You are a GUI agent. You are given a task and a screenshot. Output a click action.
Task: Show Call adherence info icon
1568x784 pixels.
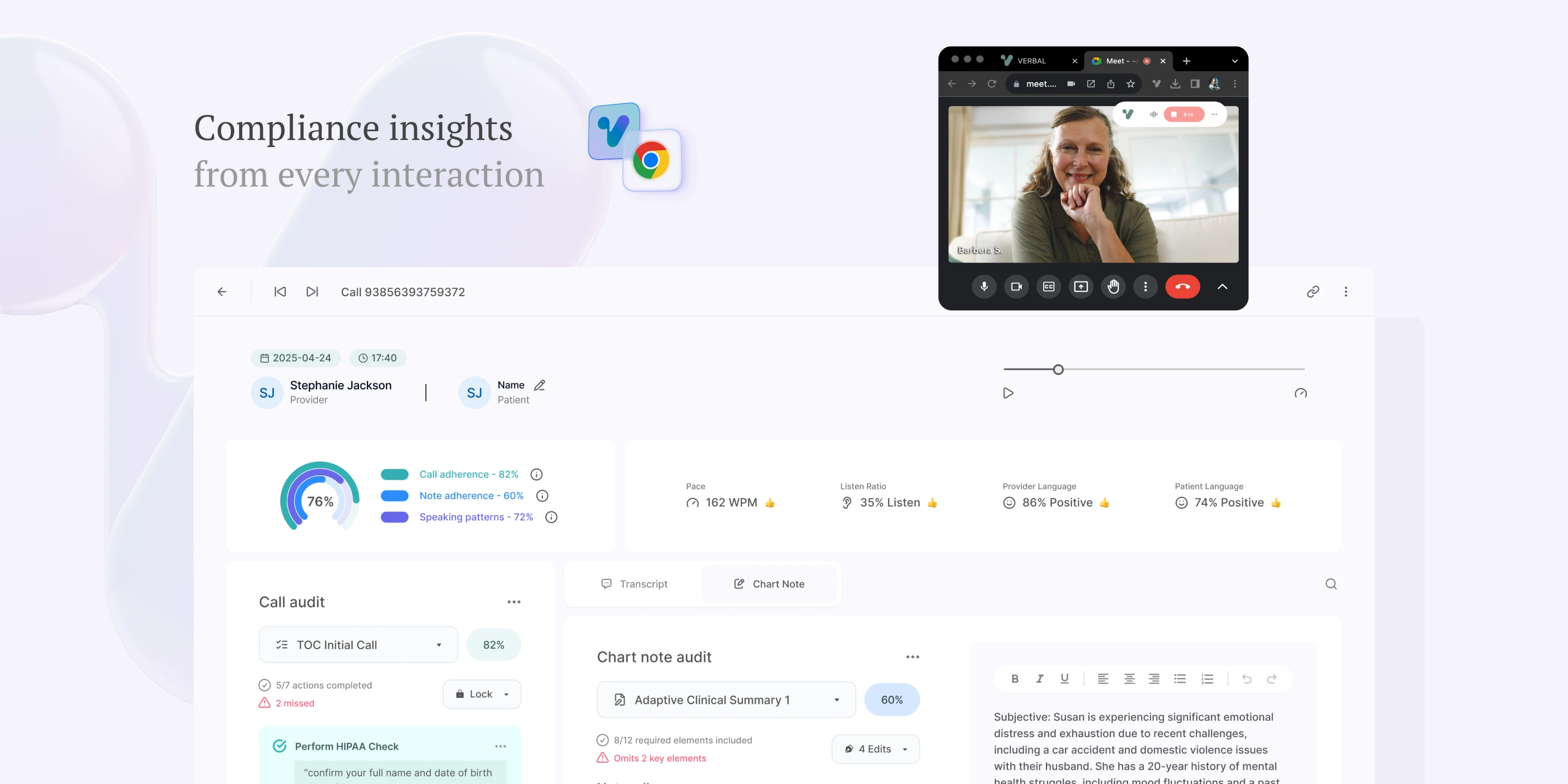click(x=536, y=474)
